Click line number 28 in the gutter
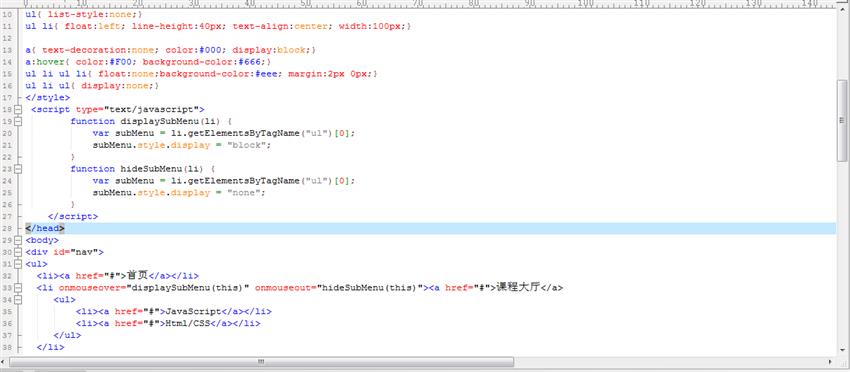 (x=7, y=228)
